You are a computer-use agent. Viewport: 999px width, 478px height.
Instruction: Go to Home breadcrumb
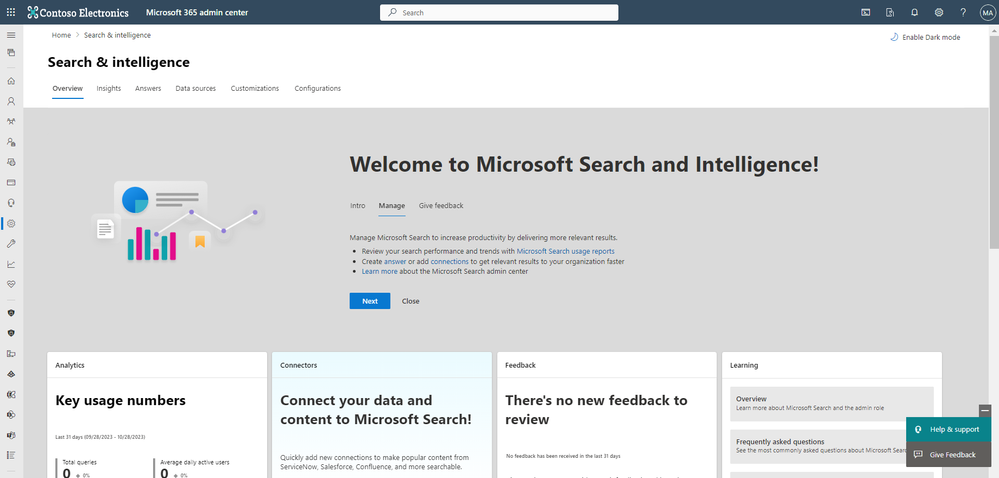61,35
